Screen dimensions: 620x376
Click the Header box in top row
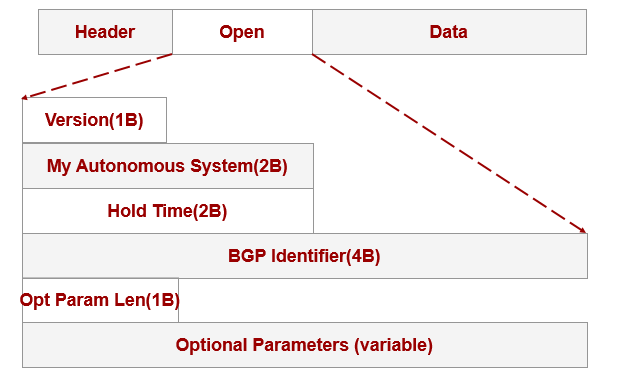(105, 32)
